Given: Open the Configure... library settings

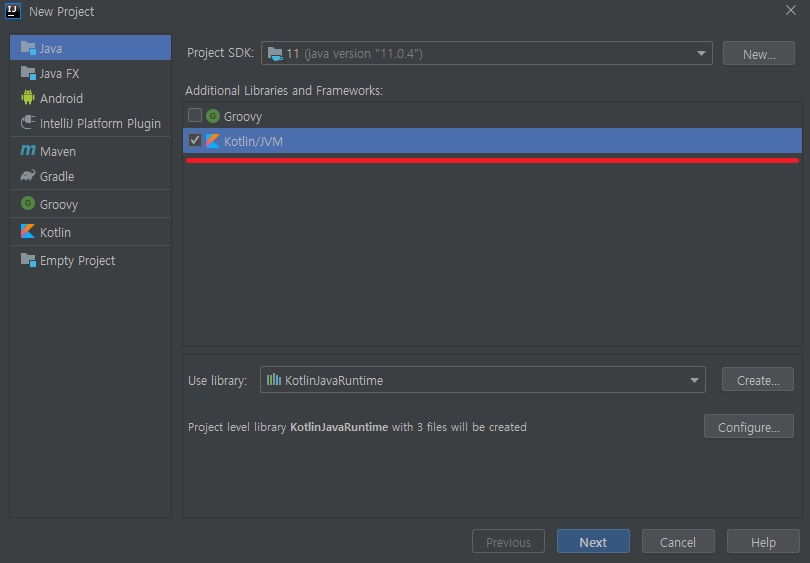Looking at the screenshot, I should point(749,427).
